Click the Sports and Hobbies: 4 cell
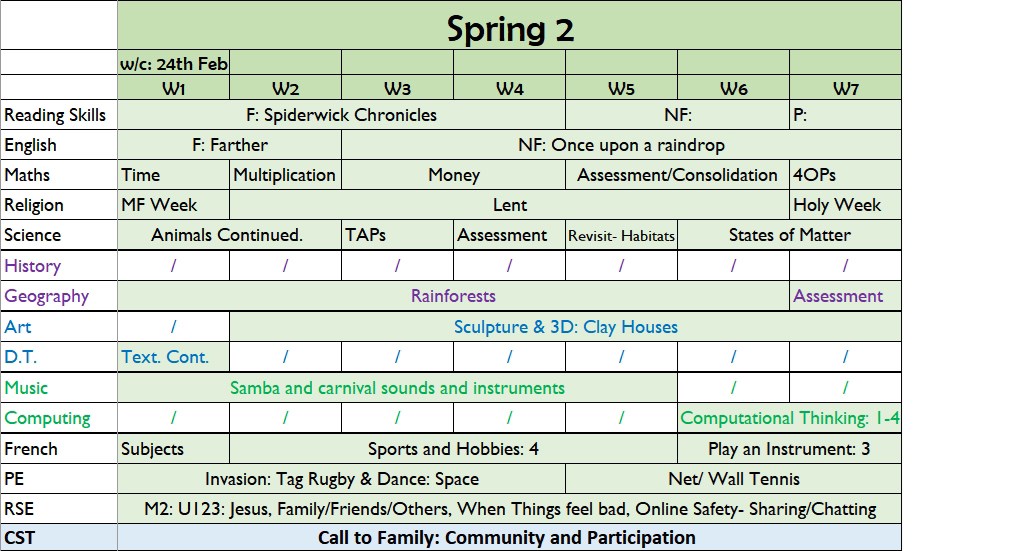The height and width of the screenshot is (551, 1014). 453,449
